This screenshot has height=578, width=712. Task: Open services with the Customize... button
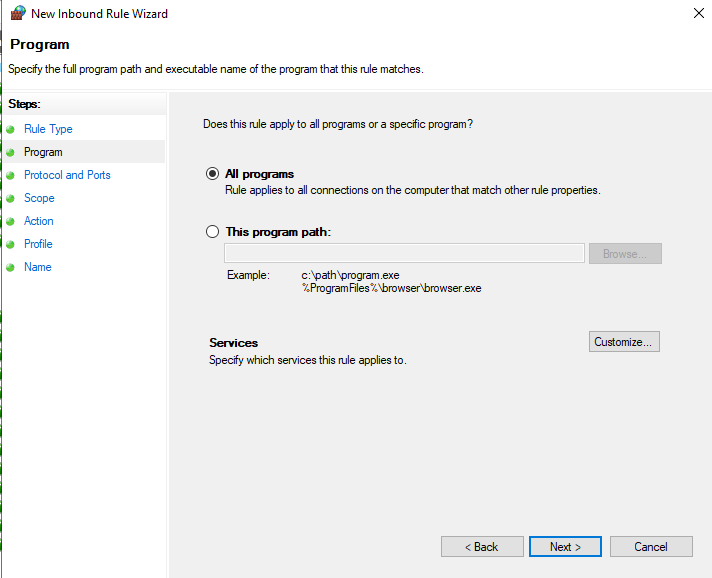pos(624,342)
